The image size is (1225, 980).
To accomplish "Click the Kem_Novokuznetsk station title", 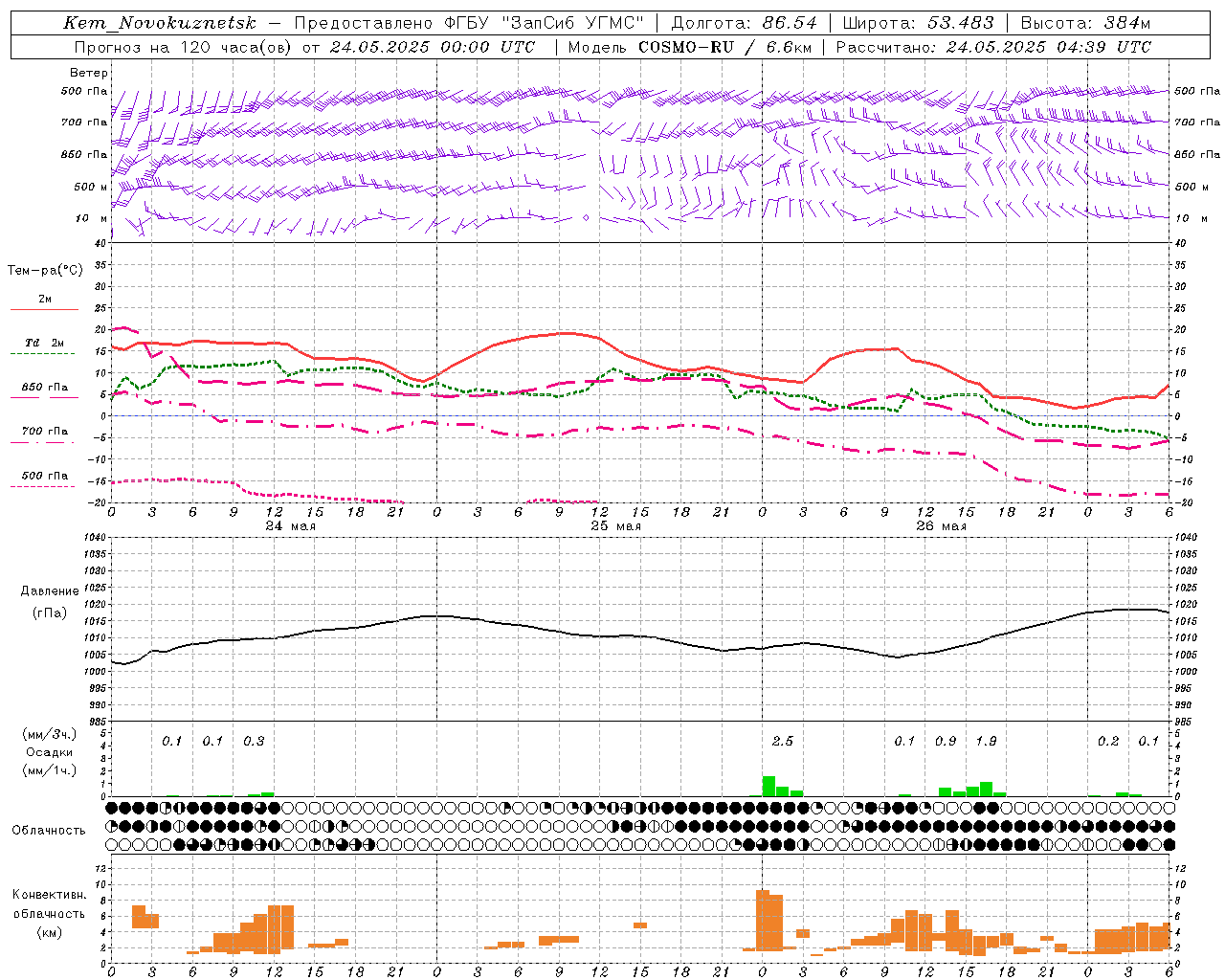I will click(160, 23).
